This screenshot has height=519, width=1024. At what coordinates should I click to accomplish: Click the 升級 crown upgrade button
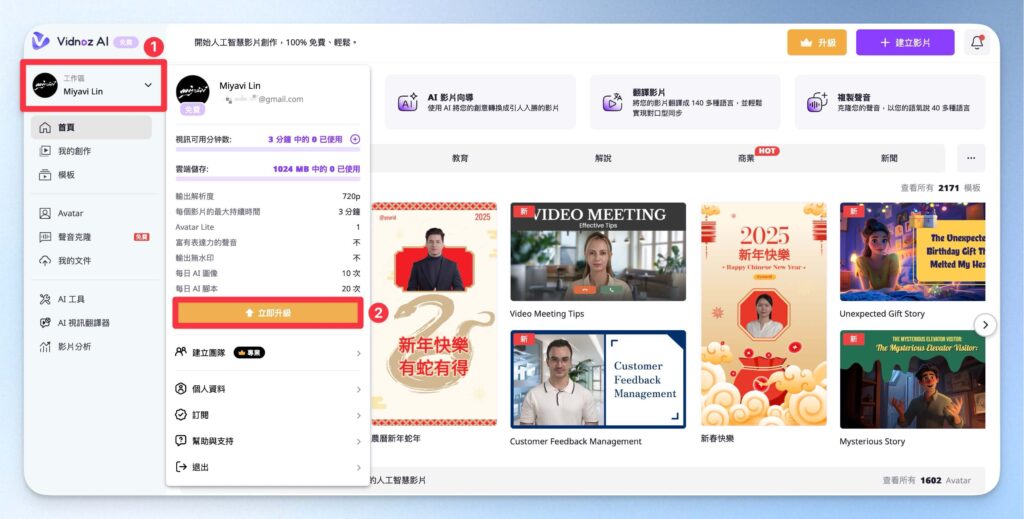coord(817,42)
